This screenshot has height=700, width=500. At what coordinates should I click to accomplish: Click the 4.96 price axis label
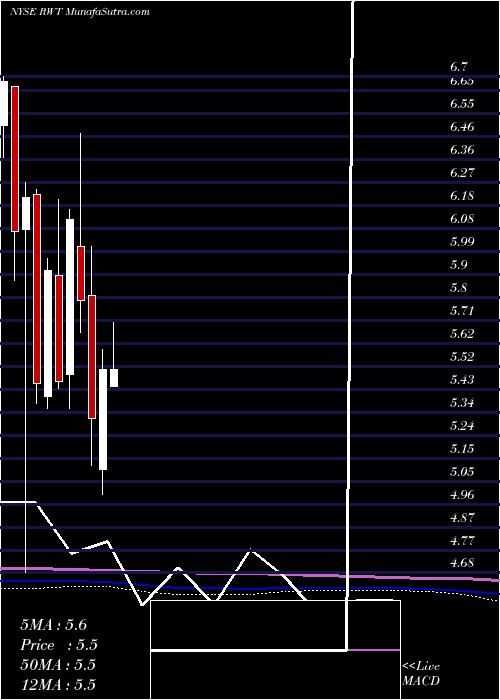pyautogui.click(x=461, y=495)
